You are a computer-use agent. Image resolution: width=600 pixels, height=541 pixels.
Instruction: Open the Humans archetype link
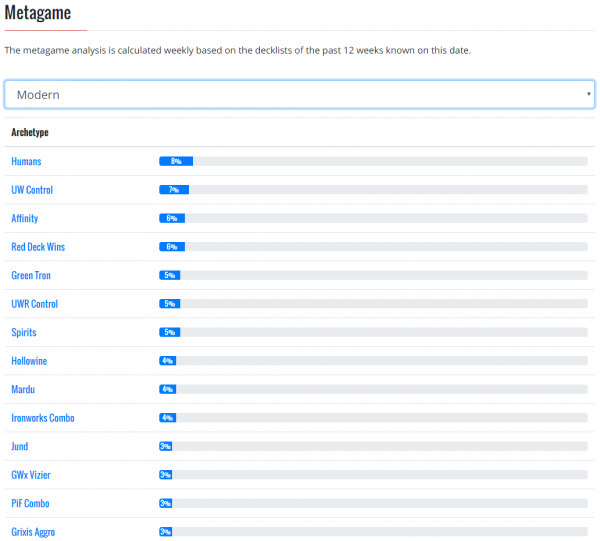tap(26, 161)
